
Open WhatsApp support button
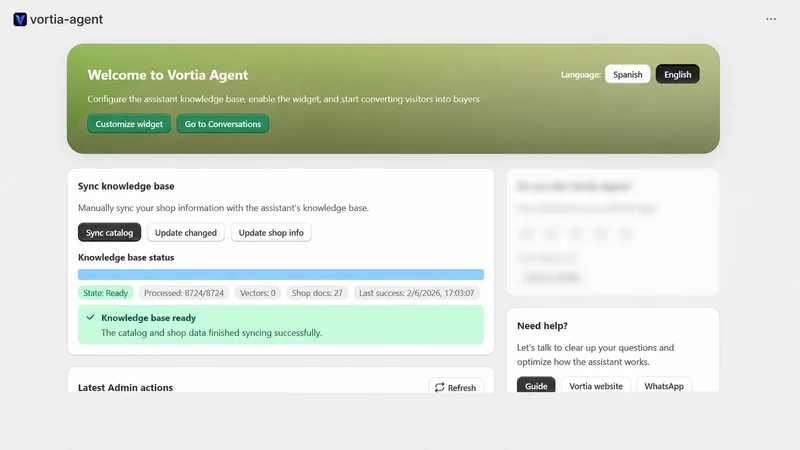[664, 386]
